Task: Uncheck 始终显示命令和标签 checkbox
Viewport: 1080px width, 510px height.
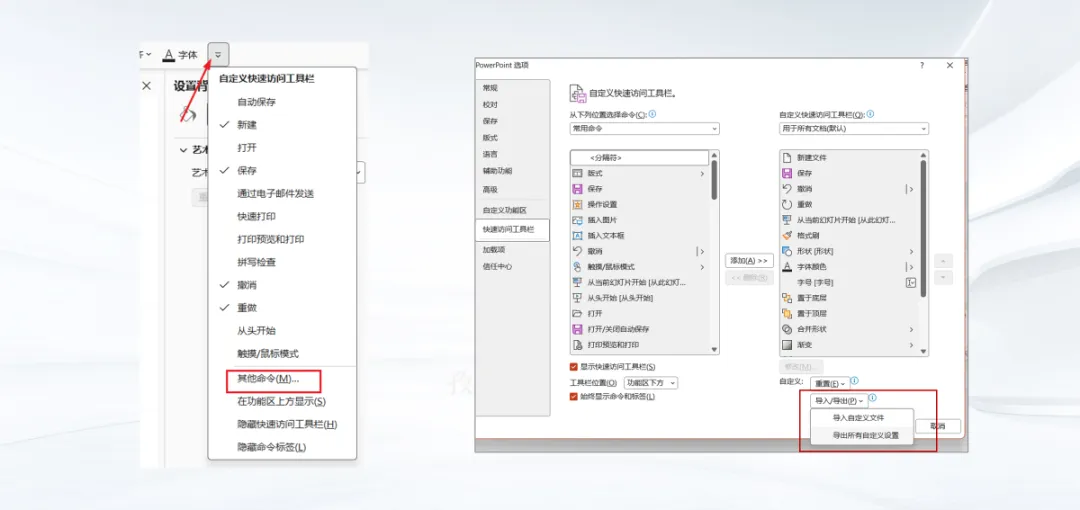Action: tap(574, 396)
